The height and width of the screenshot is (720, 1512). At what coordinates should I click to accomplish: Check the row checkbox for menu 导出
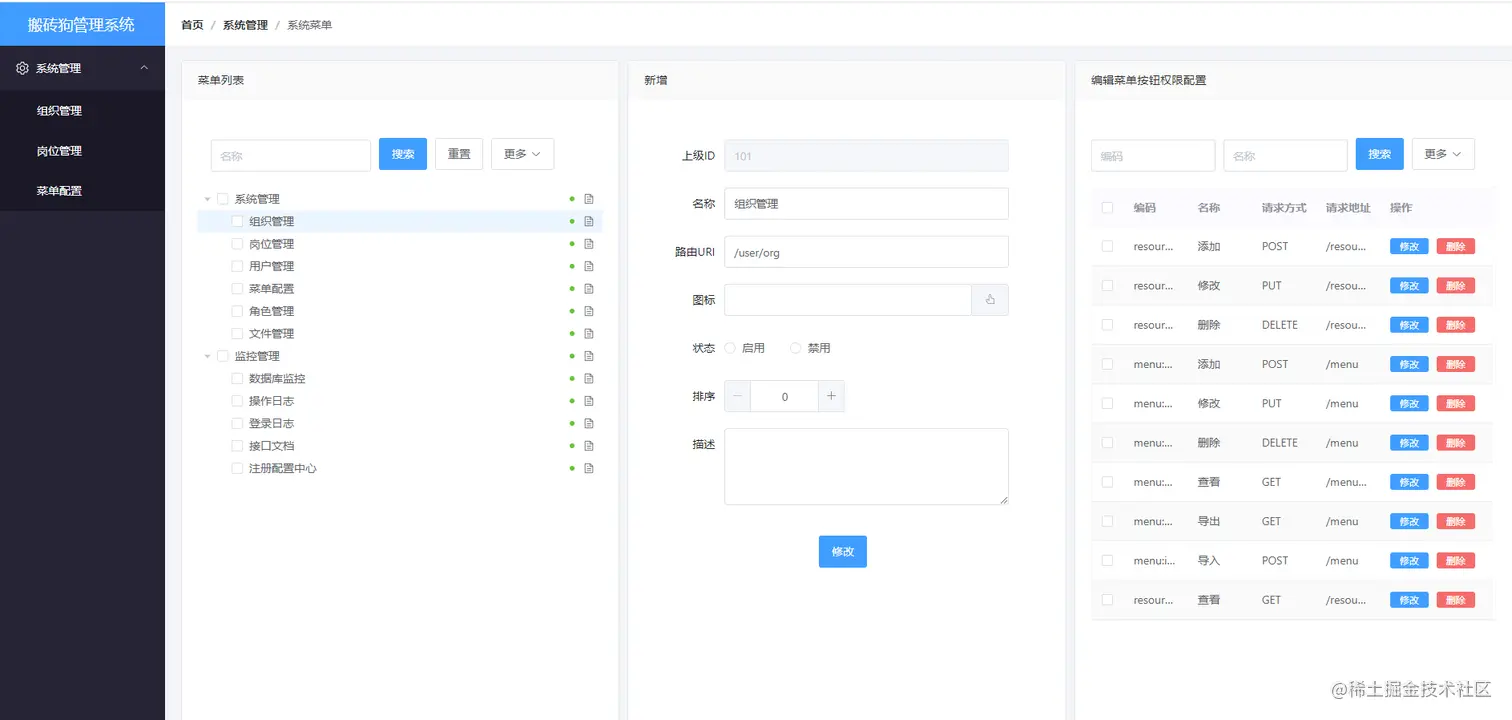(1107, 521)
